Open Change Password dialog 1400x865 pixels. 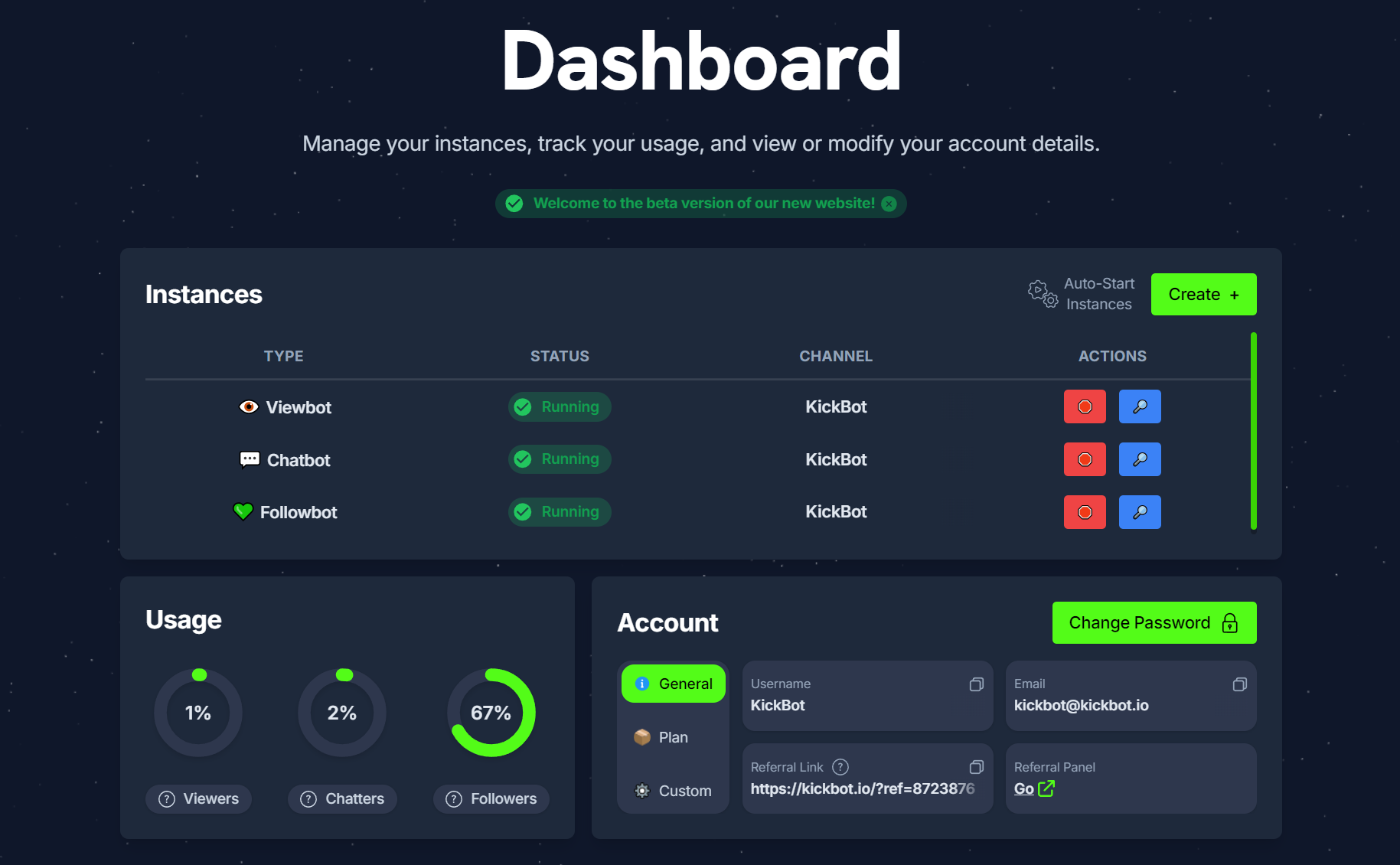1154,623
